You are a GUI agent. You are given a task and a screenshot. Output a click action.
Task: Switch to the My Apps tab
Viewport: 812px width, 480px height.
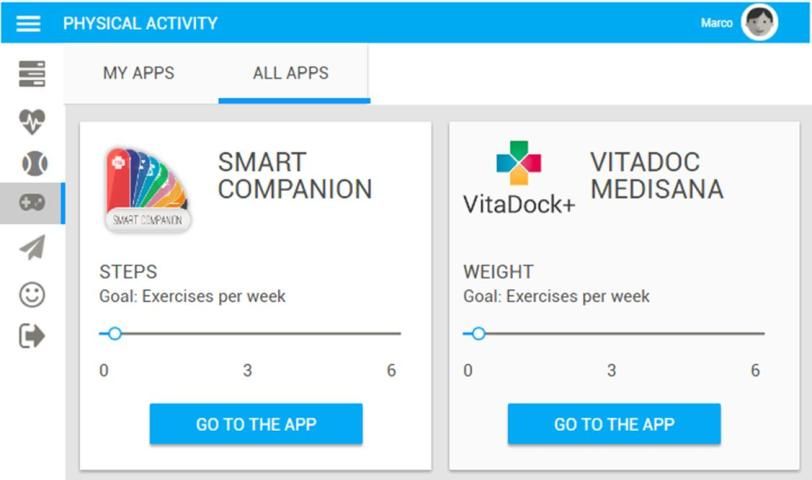(139, 73)
